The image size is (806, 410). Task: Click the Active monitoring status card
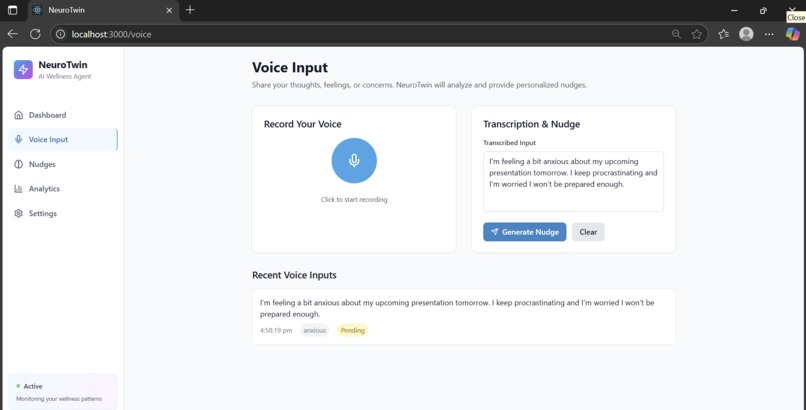[63, 392]
